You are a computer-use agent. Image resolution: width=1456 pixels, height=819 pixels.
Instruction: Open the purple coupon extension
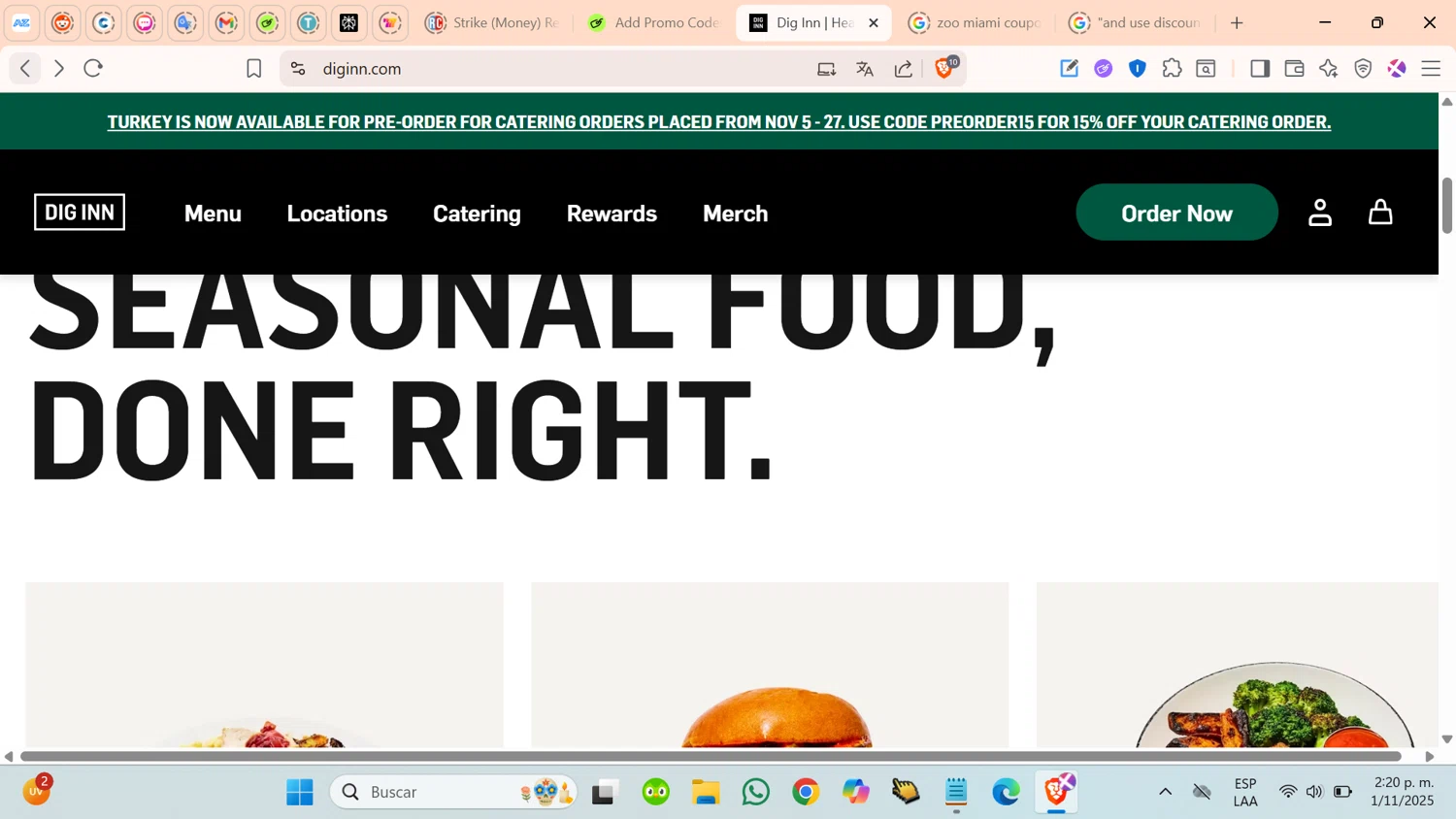pyautogui.click(x=1103, y=68)
